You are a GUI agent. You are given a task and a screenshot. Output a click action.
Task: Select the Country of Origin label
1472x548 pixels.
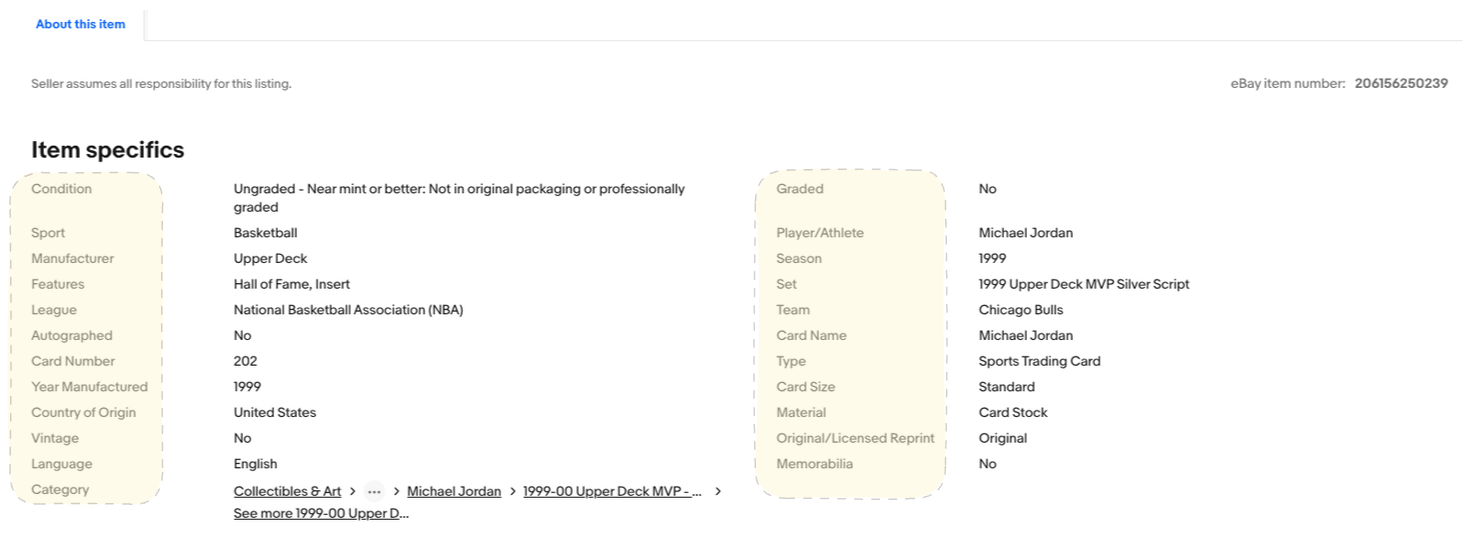pyautogui.click(x=83, y=413)
